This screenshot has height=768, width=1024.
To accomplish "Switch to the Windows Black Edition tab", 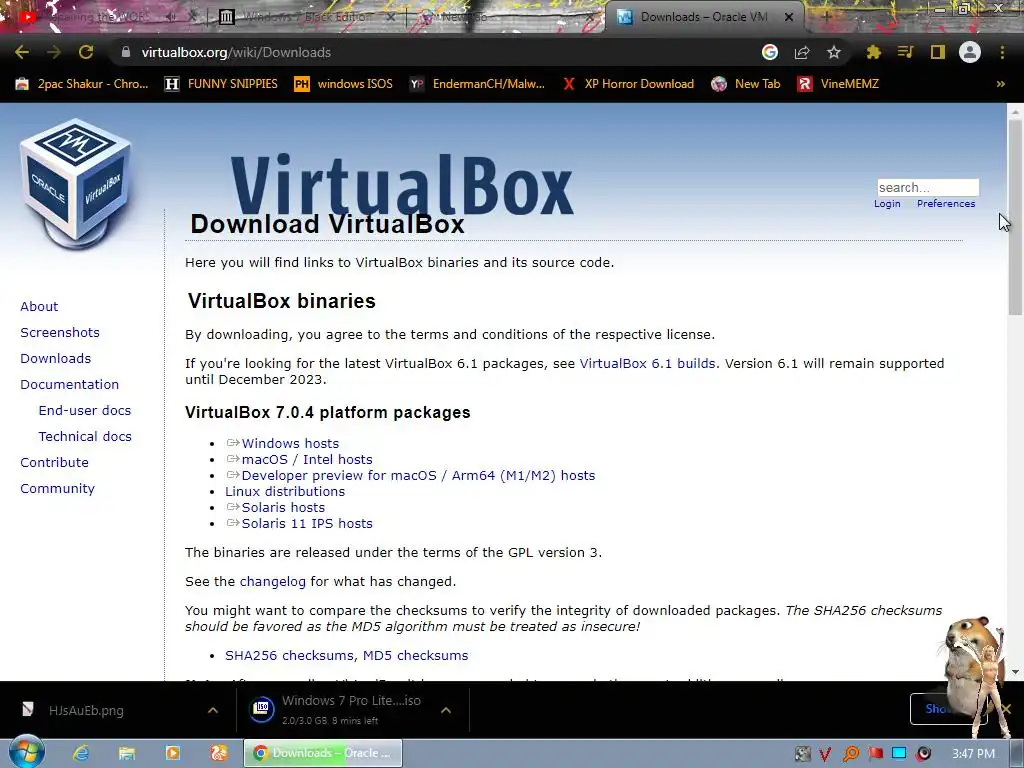I will pyautogui.click(x=307, y=17).
